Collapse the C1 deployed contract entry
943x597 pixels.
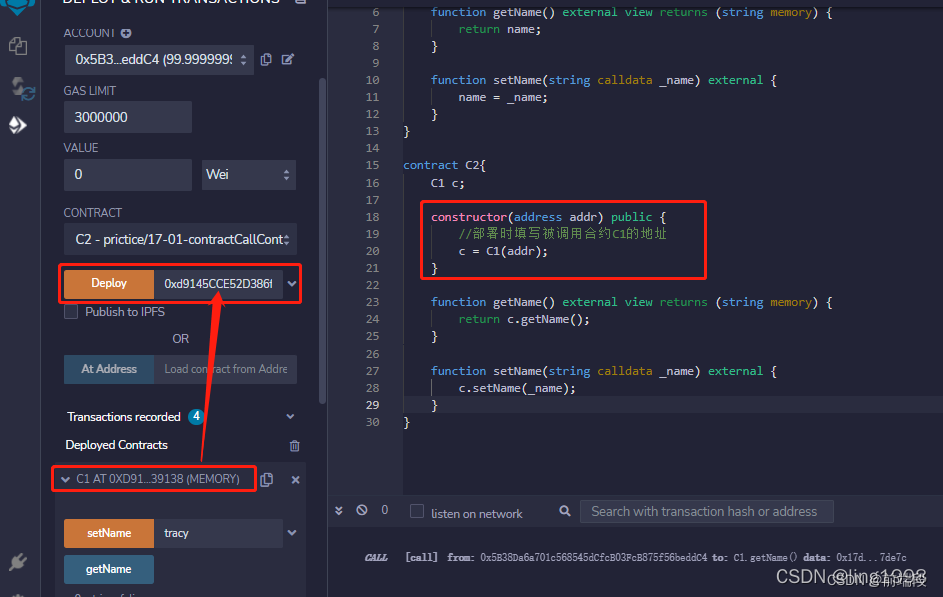66,479
